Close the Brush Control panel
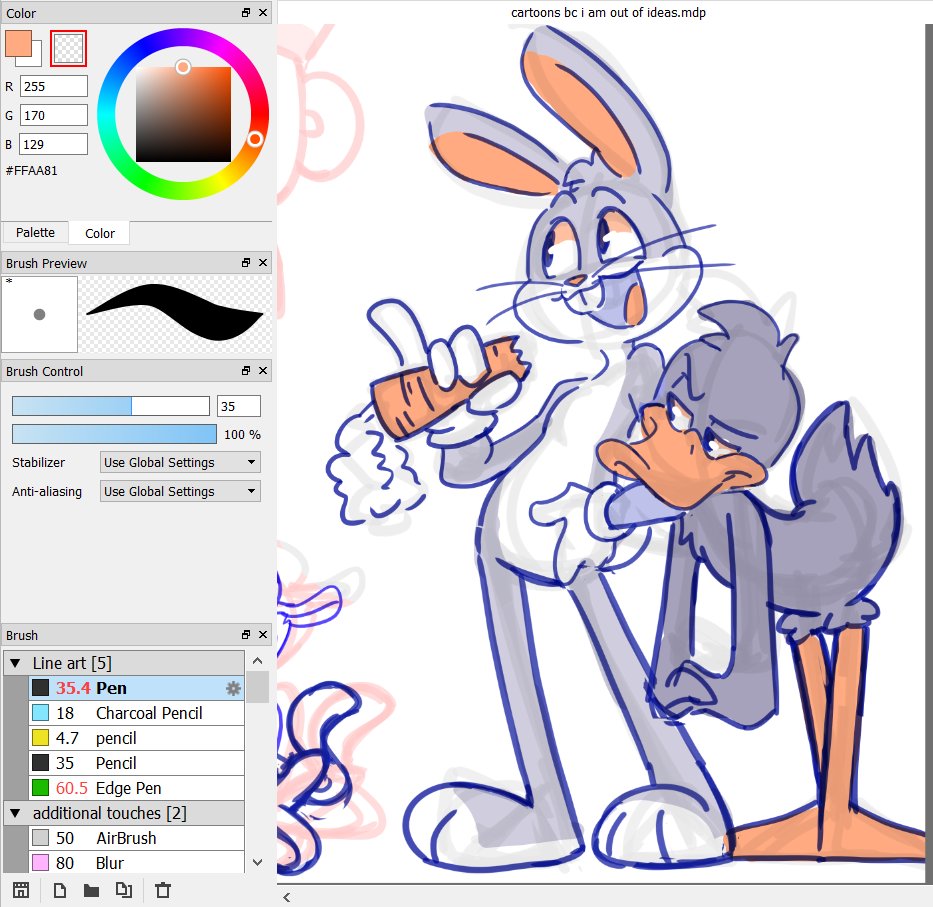933x907 pixels. pos(263,370)
